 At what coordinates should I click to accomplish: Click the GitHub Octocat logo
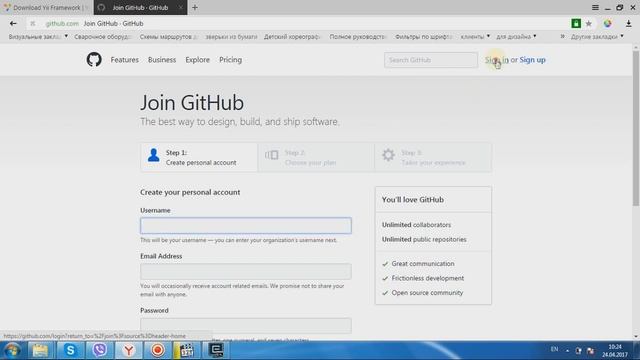click(x=94, y=60)
